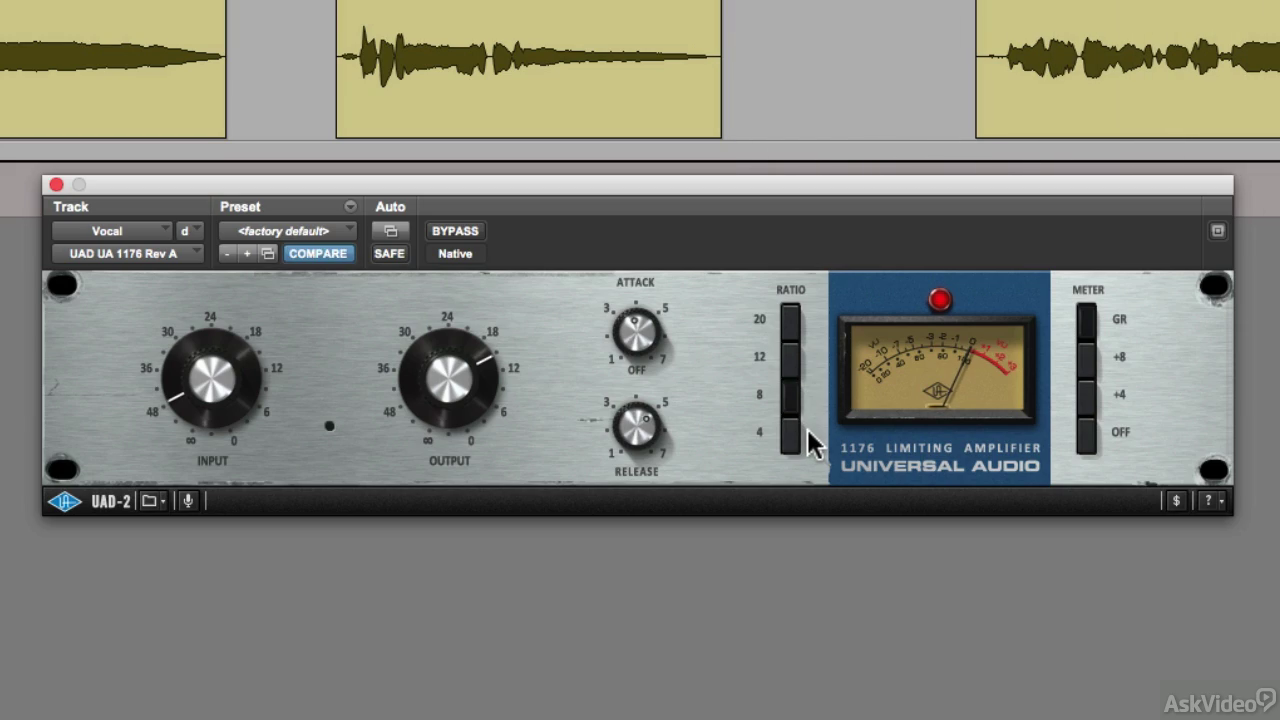
Task: Toggle the COMPARE button
Action: click(x=317, y=254)
